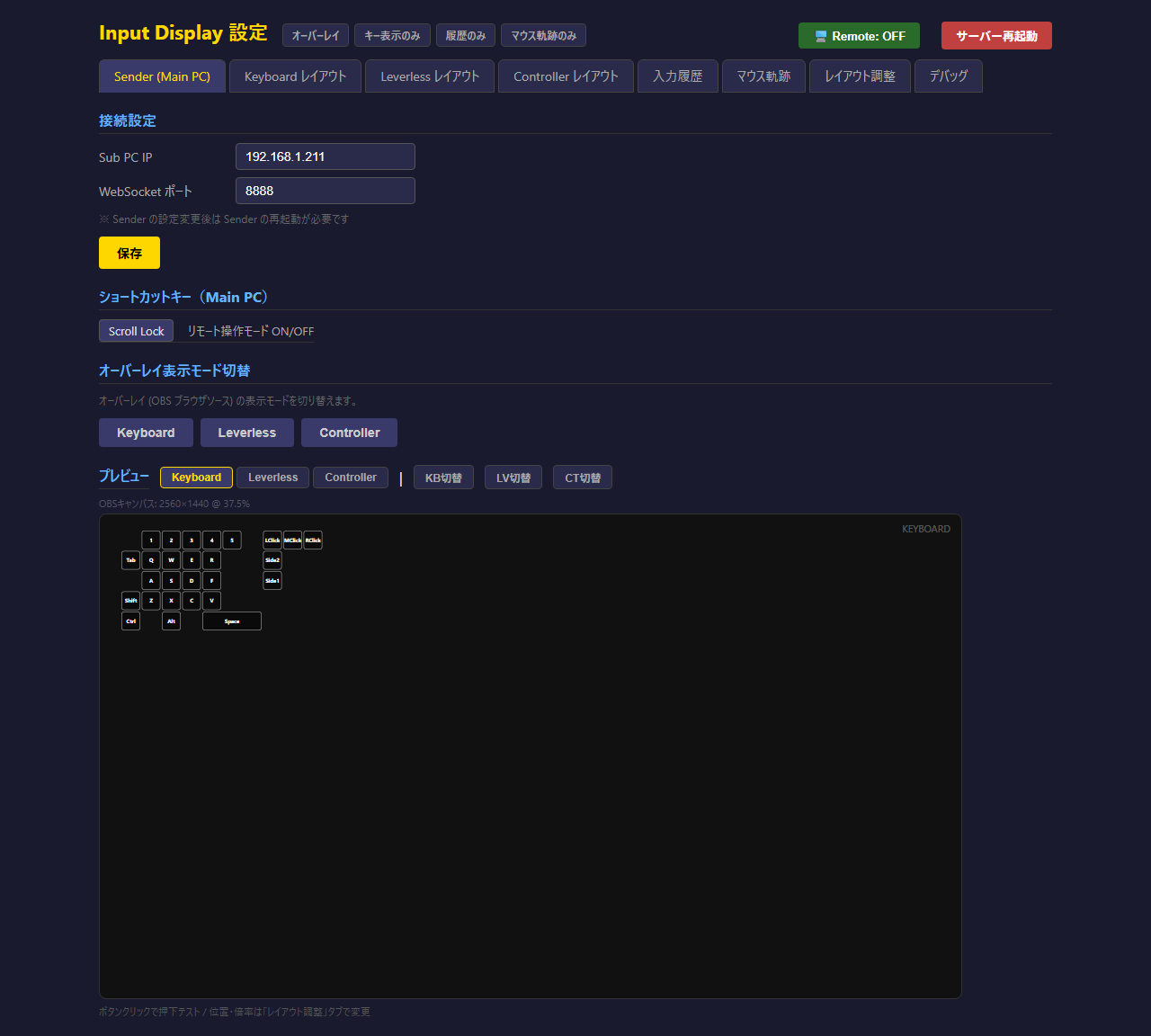Click the yellow 保存 button

(x=129, y=253)
